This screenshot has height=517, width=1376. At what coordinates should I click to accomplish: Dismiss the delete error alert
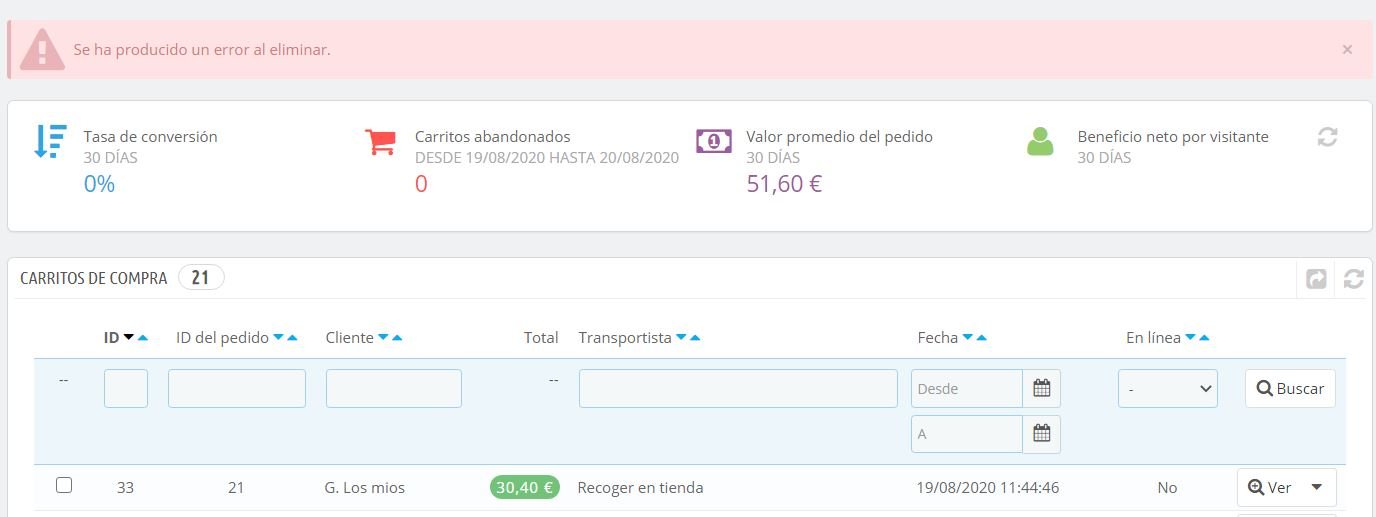(1347, 49)
